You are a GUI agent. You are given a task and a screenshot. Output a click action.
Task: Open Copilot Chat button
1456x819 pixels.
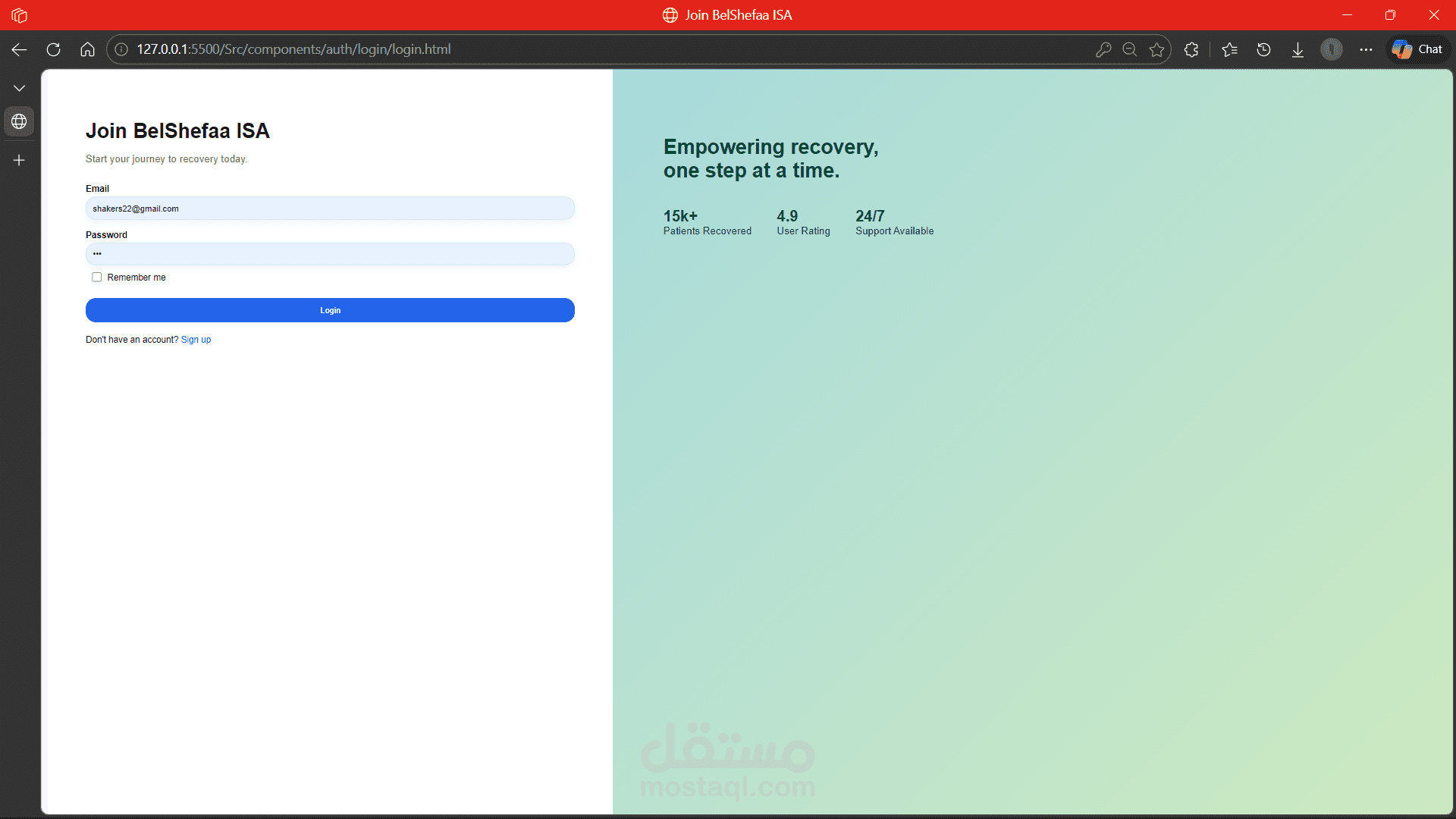(x=1418, y=49)
